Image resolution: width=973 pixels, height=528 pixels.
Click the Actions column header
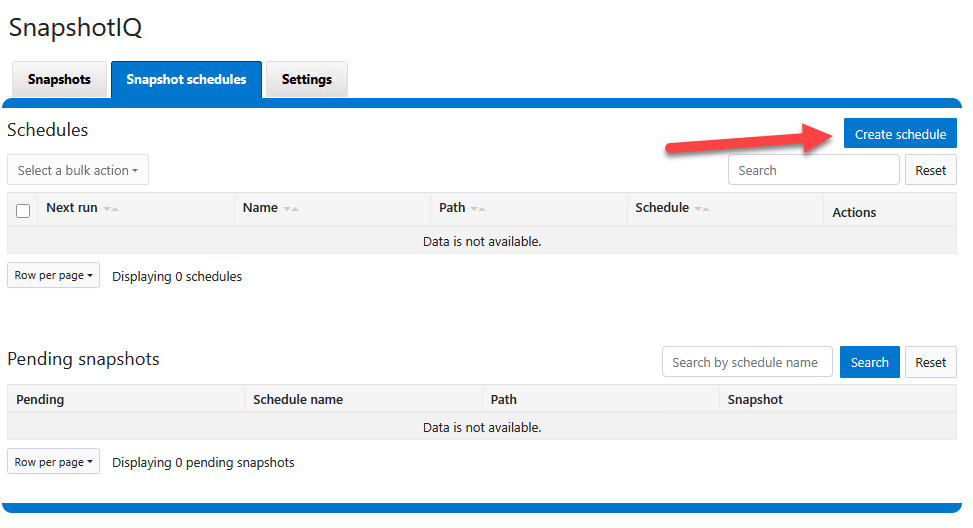[x=854, y=212]
